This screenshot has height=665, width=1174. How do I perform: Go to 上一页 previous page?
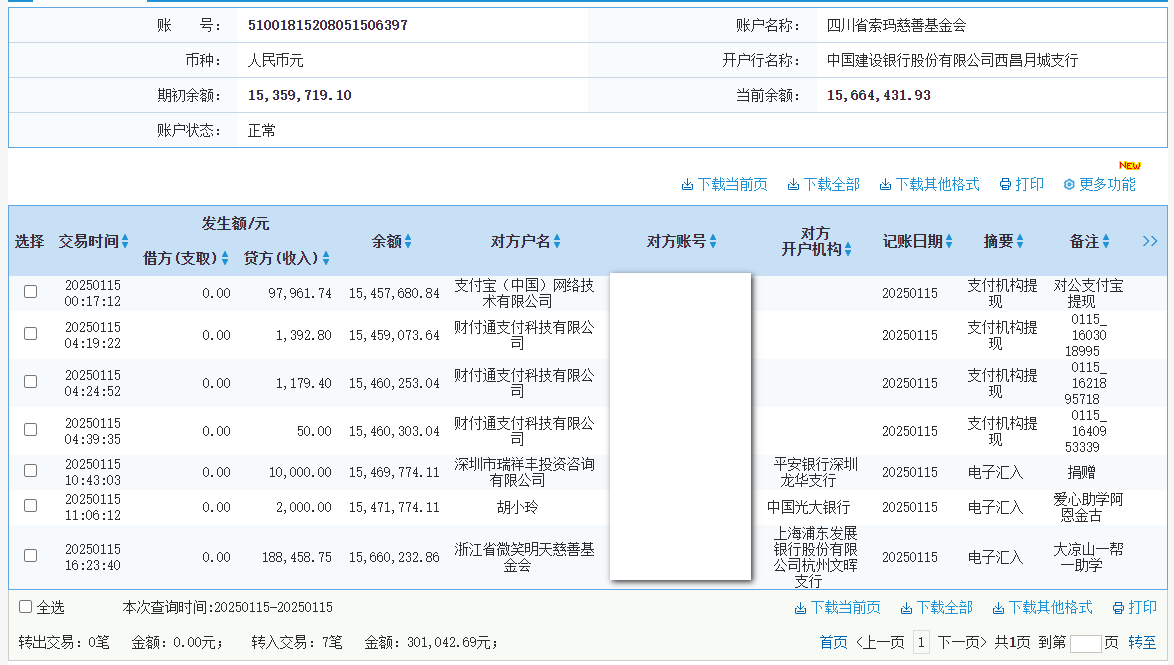(x=880, y=643)
